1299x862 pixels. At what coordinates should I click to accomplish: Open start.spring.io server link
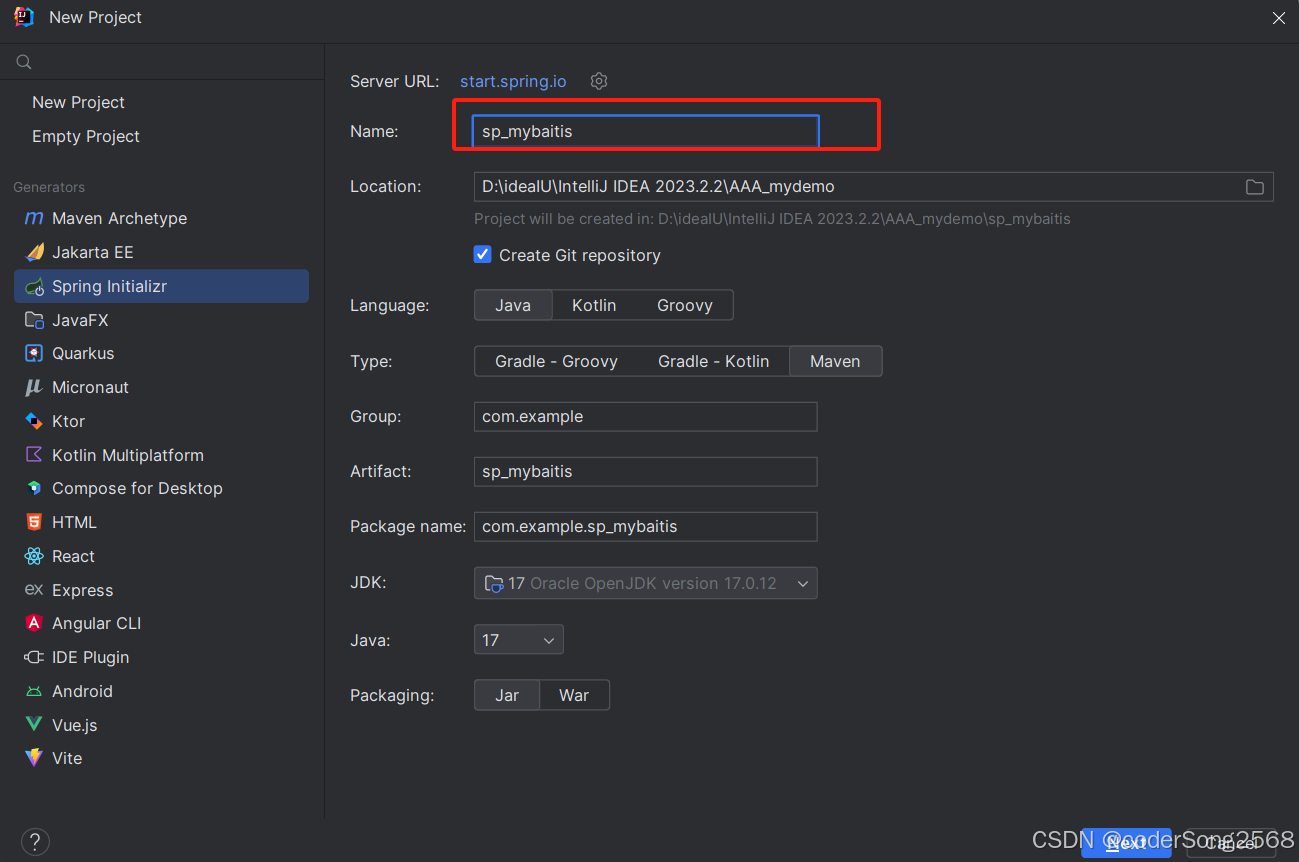point(513,81)
